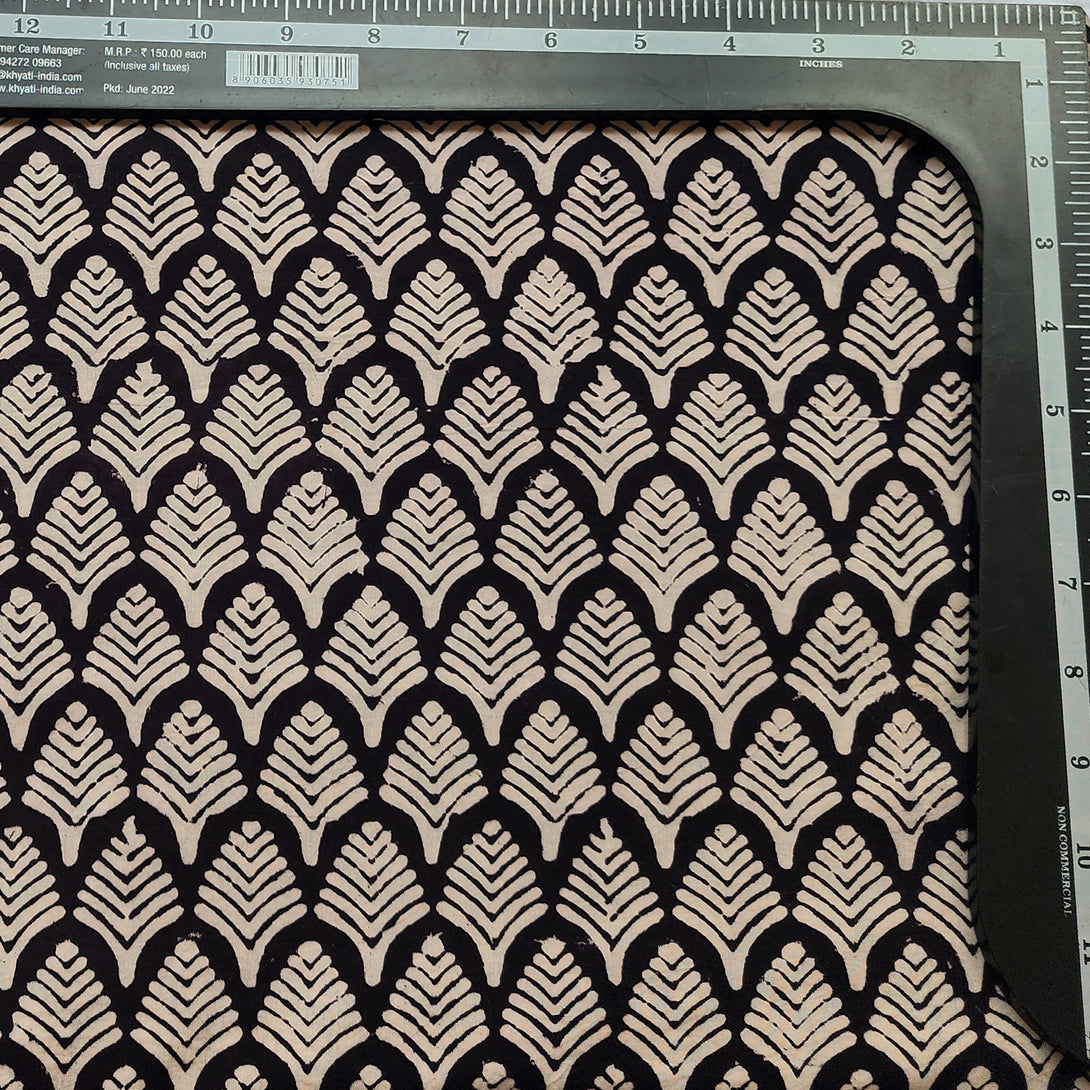Click number 12 on the horizontal ruler
1090x1090 pixels.
pos(28,27)
